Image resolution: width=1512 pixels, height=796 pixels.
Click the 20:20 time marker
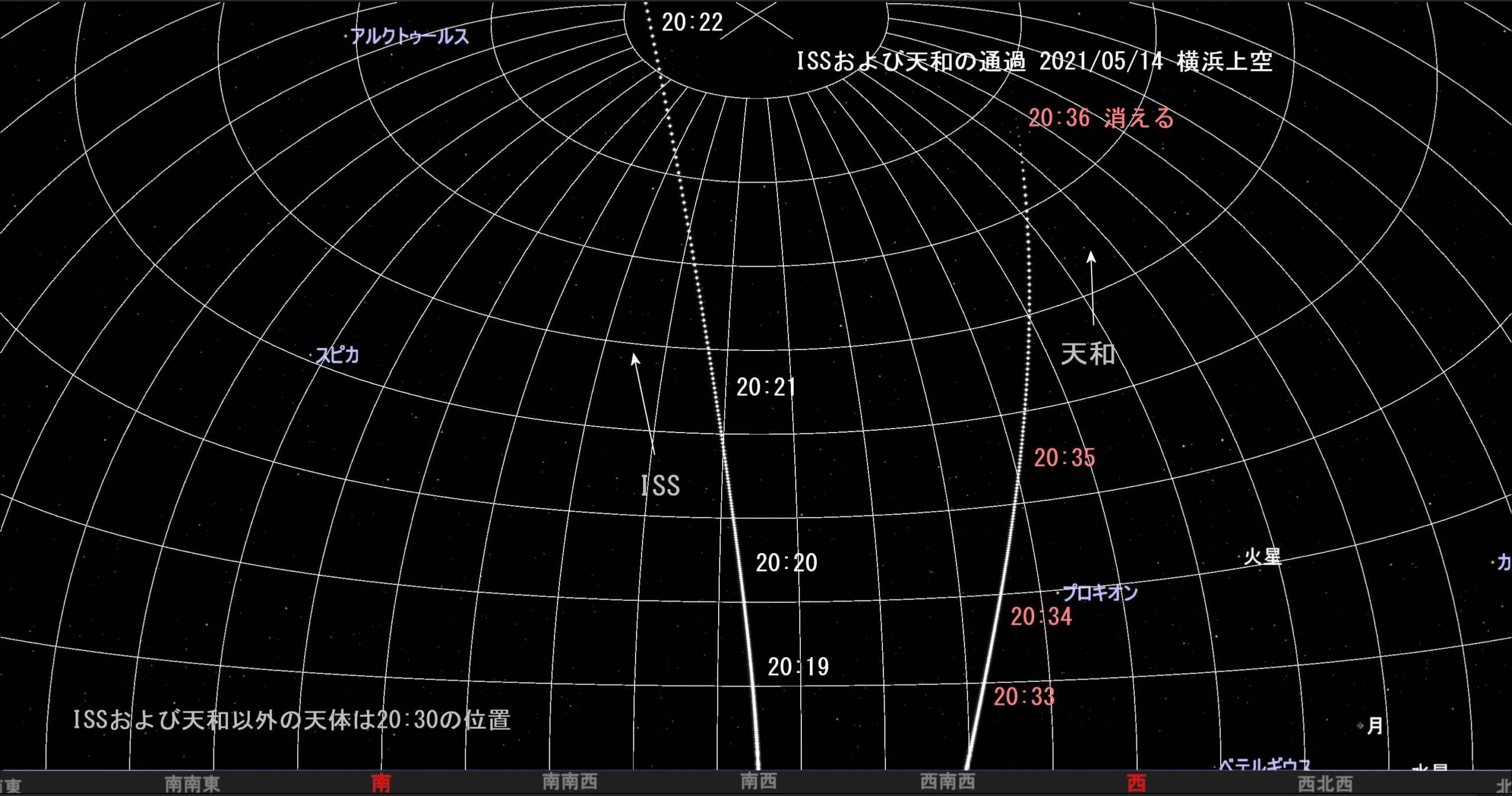[786, 563]
